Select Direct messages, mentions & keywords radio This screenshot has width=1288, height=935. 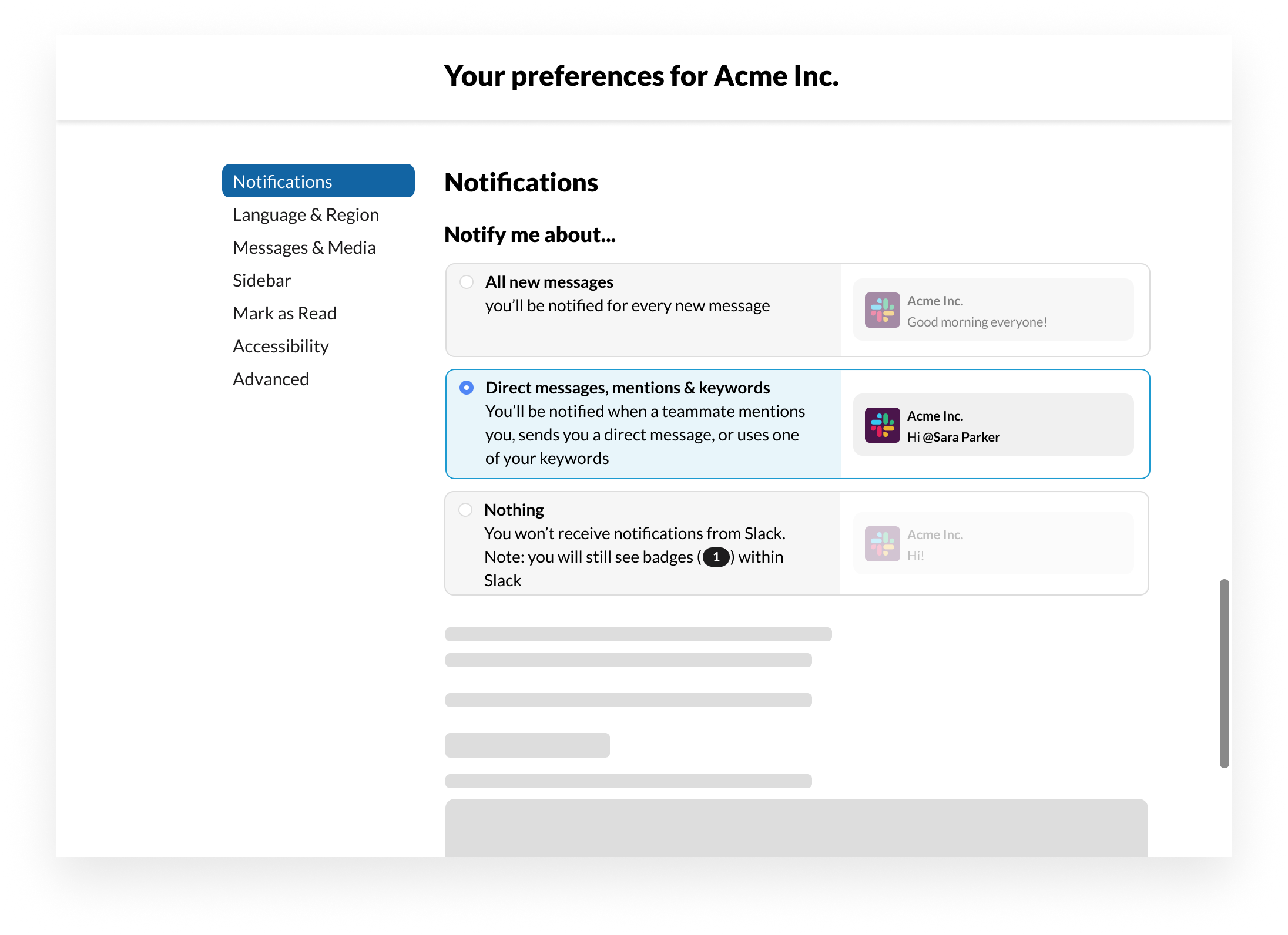coord(467,388)
